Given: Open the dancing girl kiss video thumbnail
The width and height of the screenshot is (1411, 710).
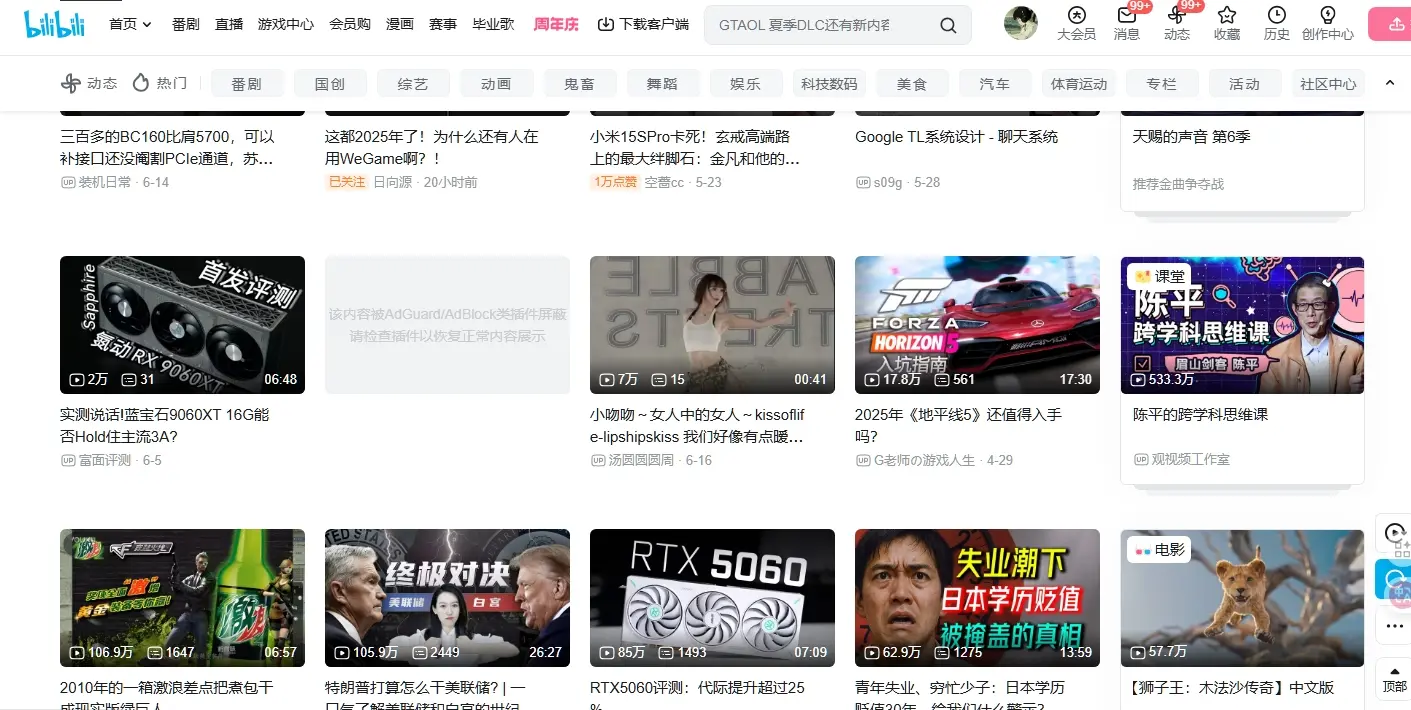Looking at the screenshot, I should [x=712, y=325].
